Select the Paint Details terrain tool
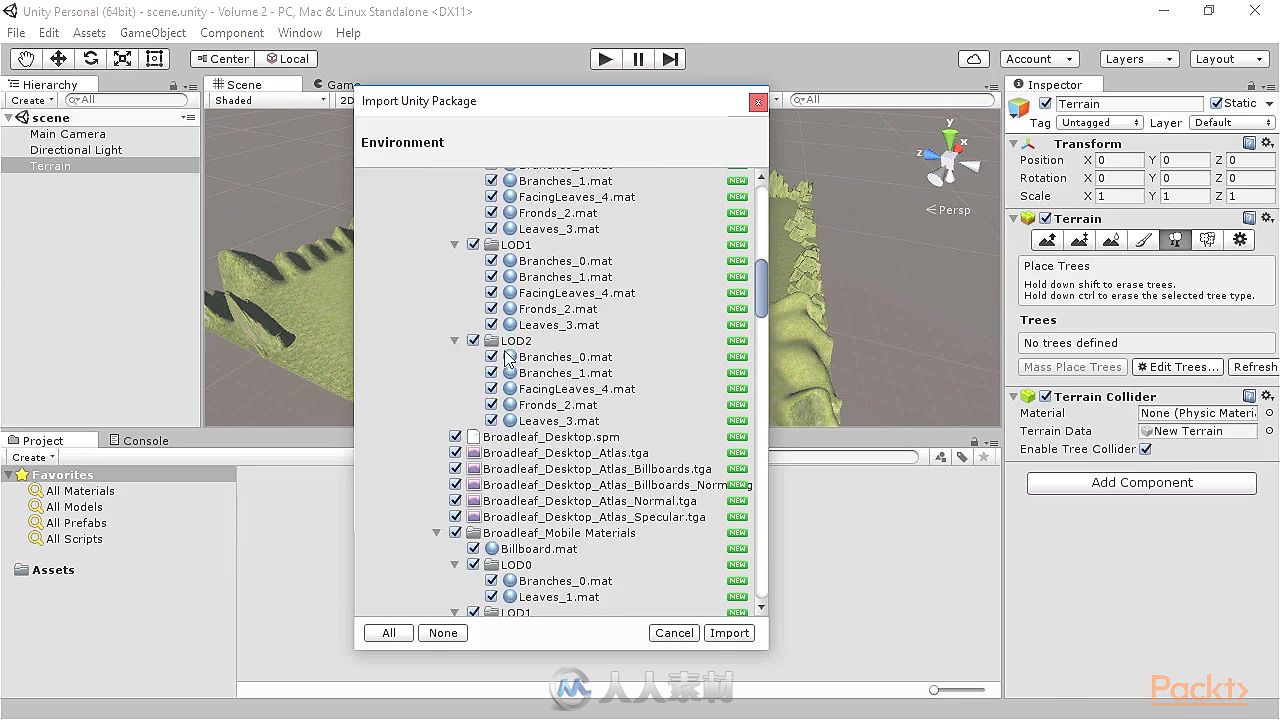This screenshot has width=1280, height=720. click(x=1207, y=240)
